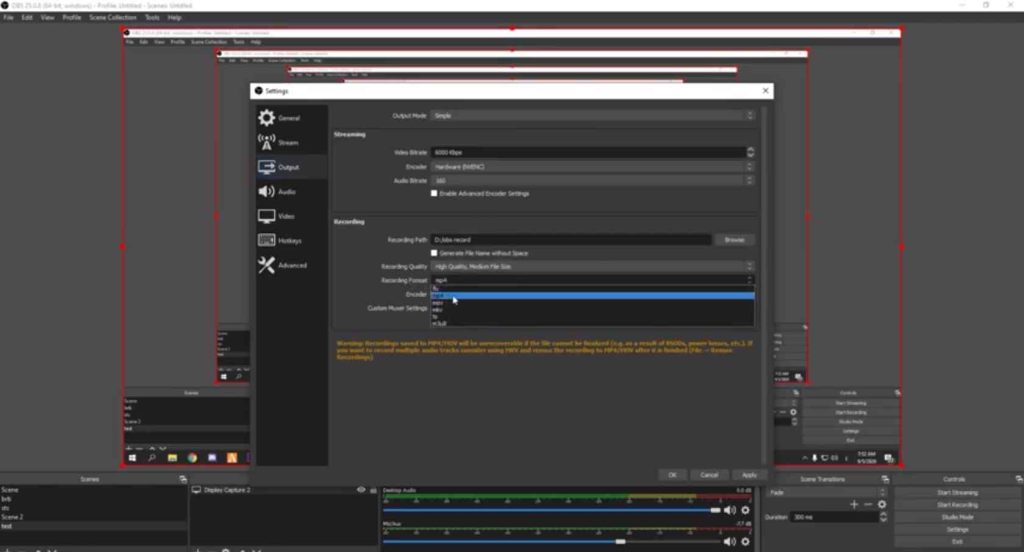Confirm settings with OK button

(x=673, y=475)
